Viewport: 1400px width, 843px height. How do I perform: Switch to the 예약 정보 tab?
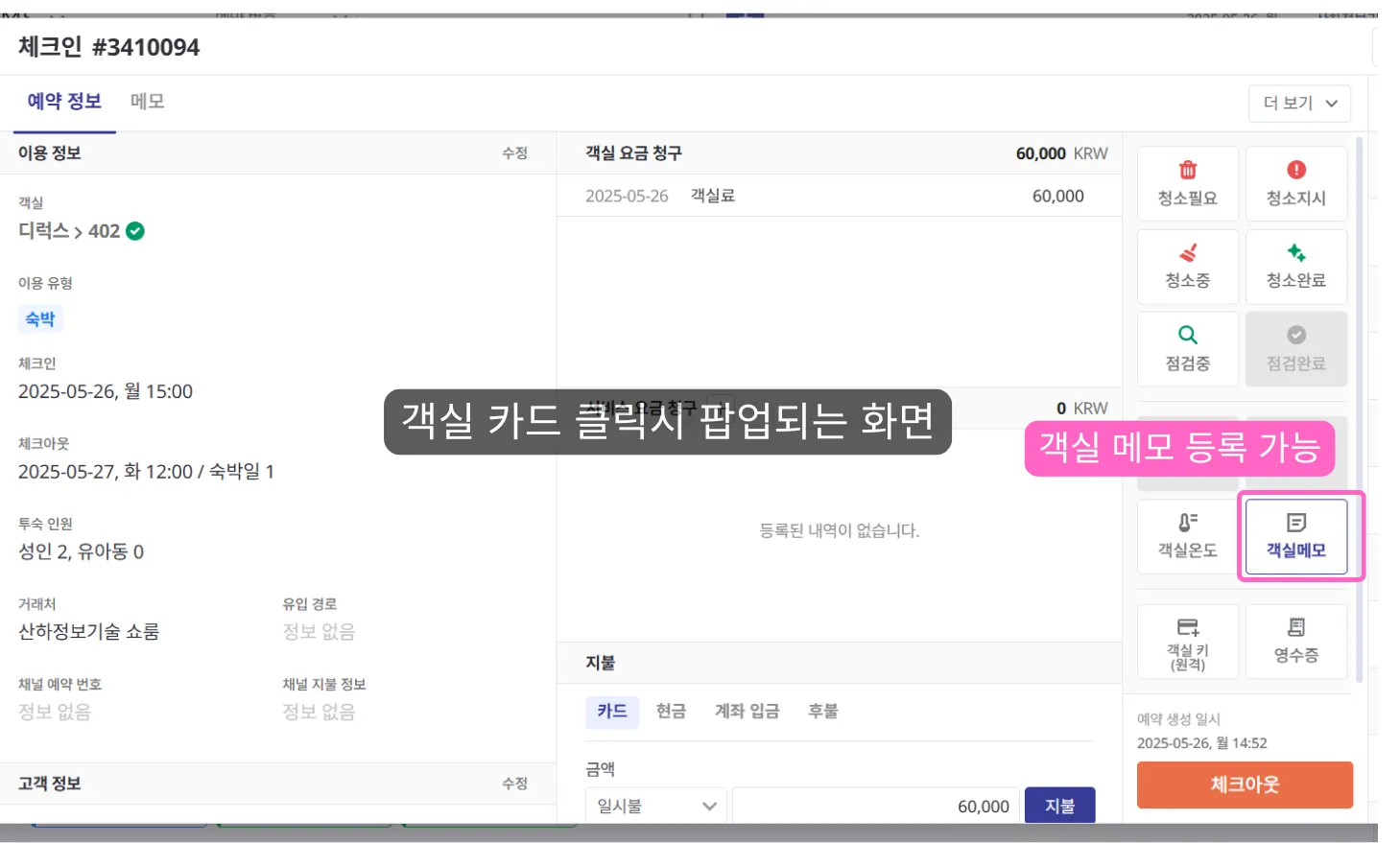click(64, 102)
